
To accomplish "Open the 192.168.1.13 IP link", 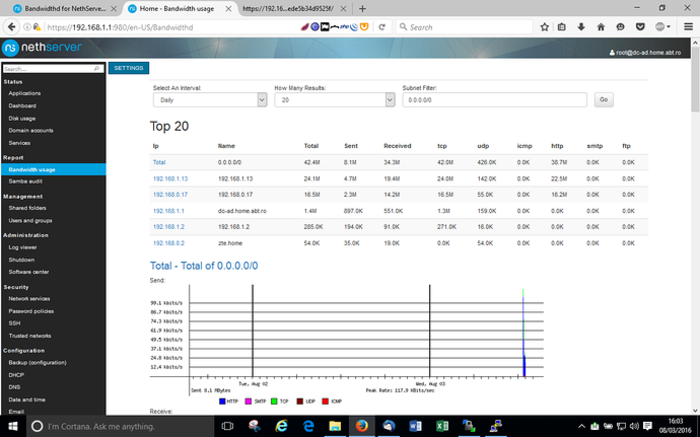I will pos(169,178).
